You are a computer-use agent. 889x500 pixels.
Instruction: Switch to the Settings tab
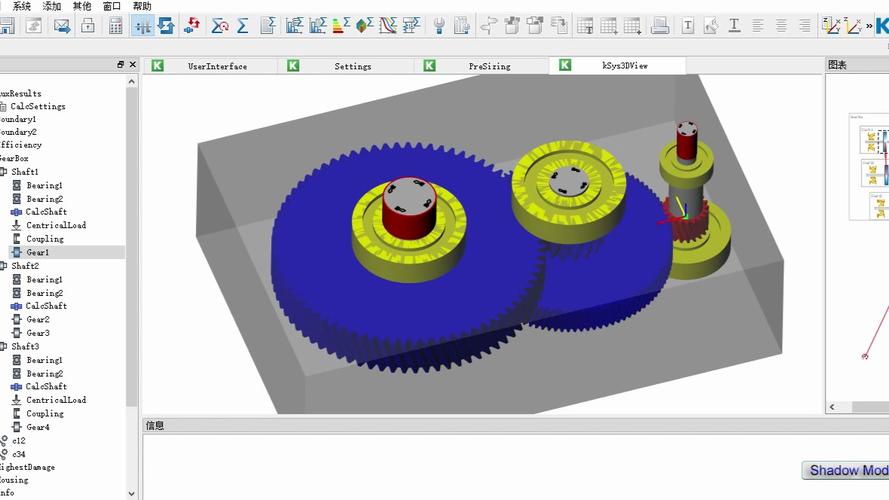pos(352,66)
